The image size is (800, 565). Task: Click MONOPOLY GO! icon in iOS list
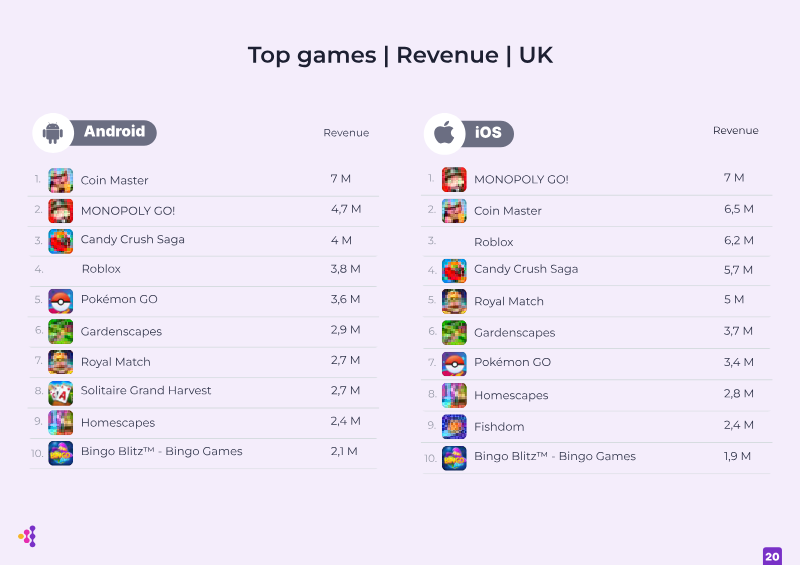click(x=454, y=179)
